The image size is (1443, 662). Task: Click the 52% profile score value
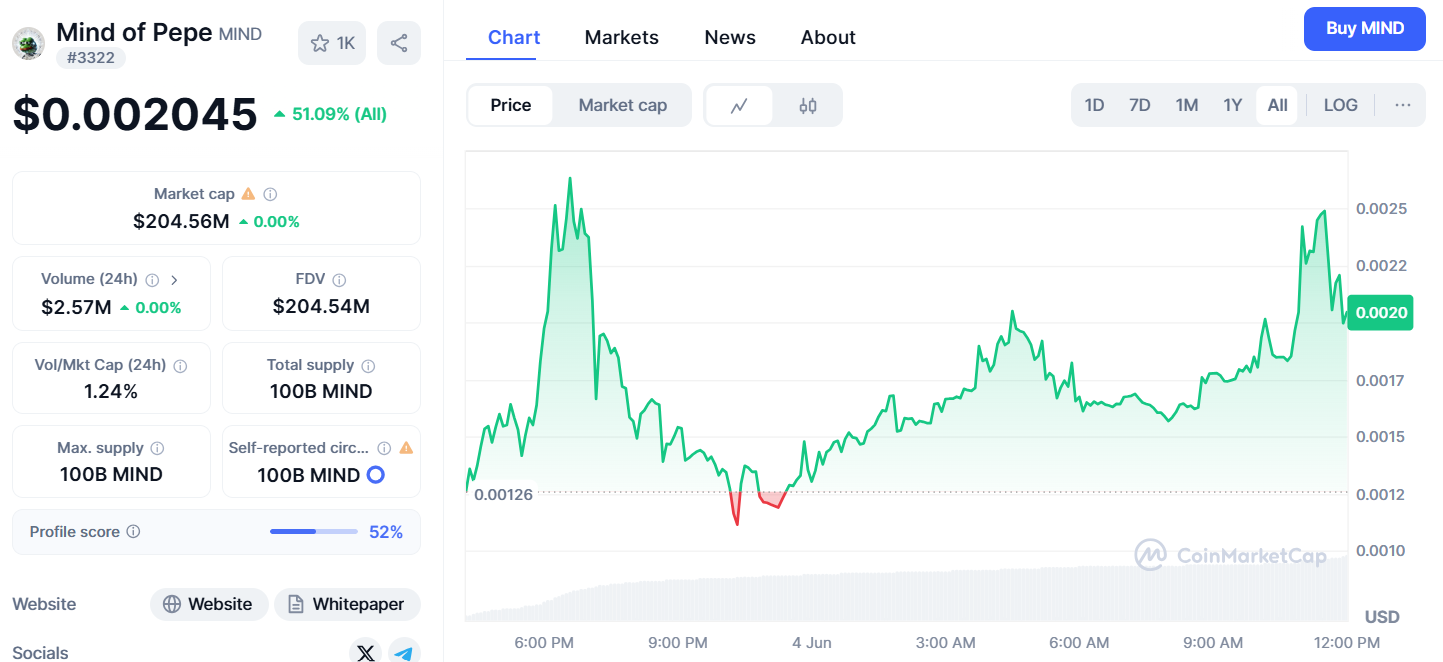386,532
